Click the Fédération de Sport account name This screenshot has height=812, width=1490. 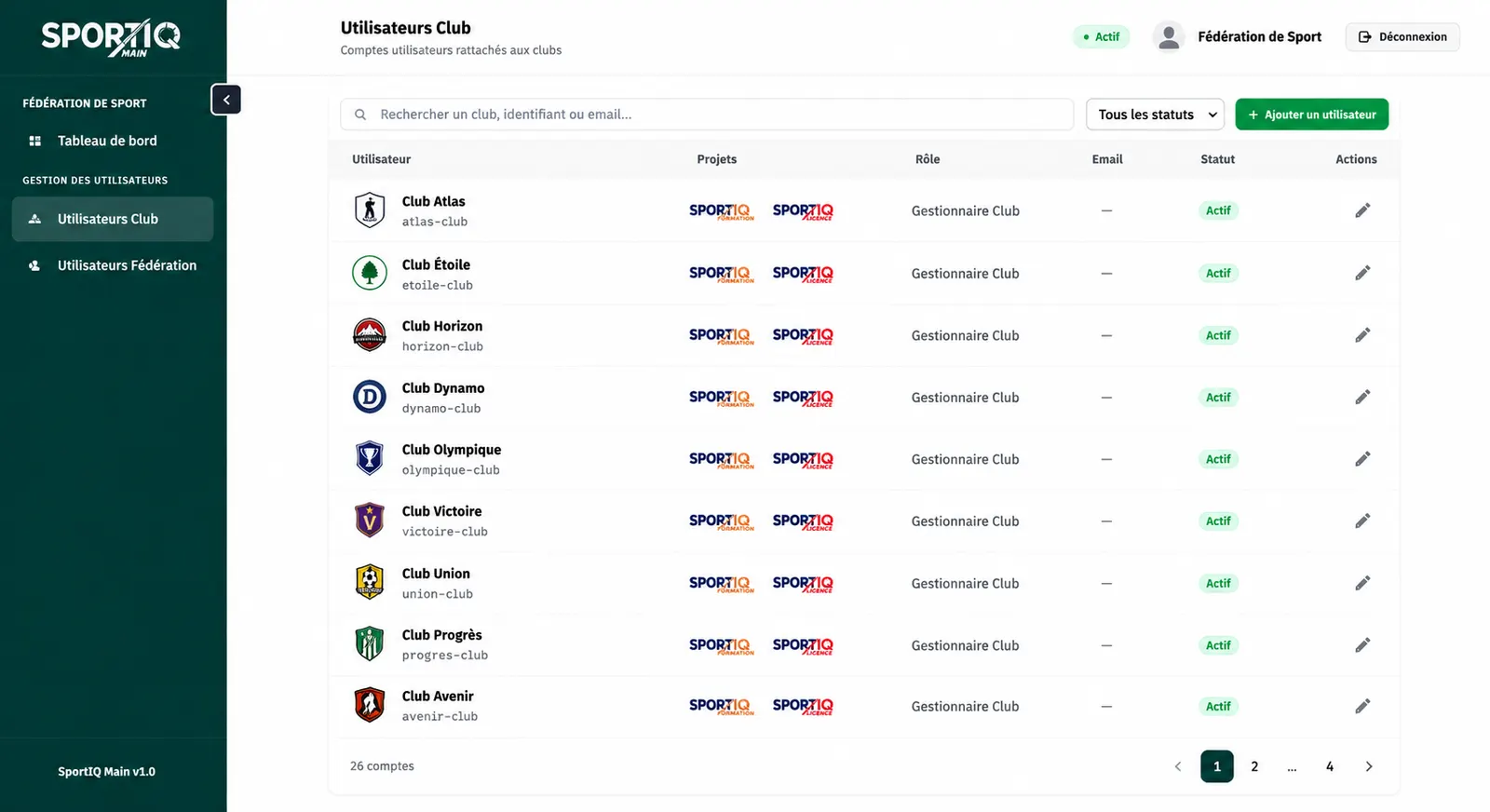pos(1259,36)
